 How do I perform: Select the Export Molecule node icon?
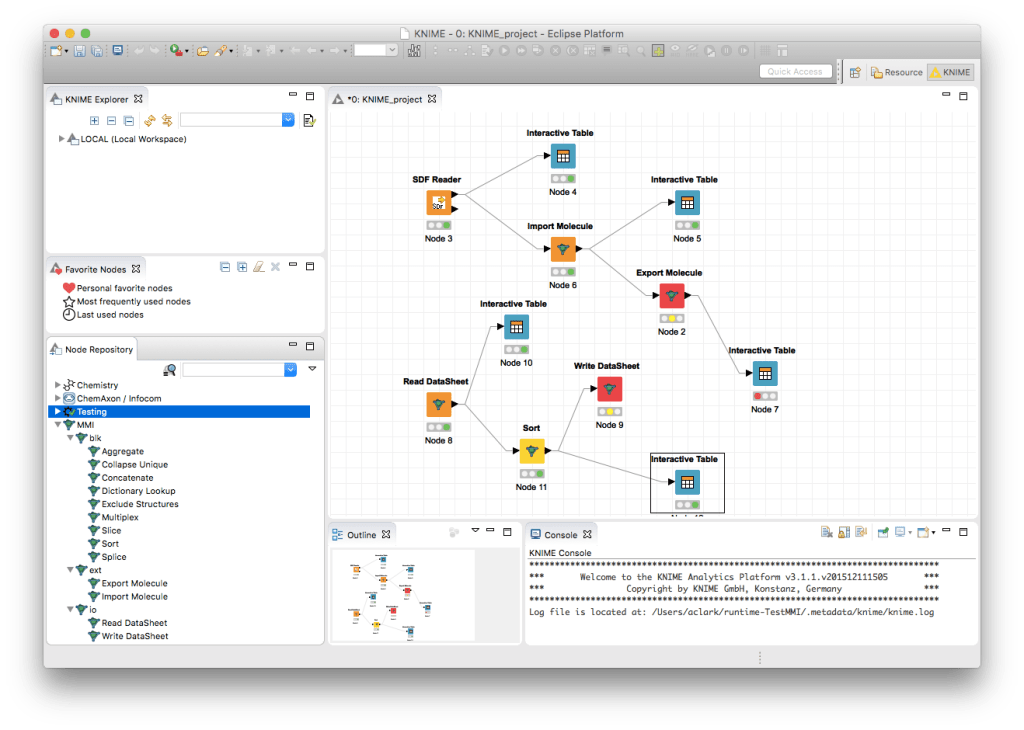click(671, 296)
